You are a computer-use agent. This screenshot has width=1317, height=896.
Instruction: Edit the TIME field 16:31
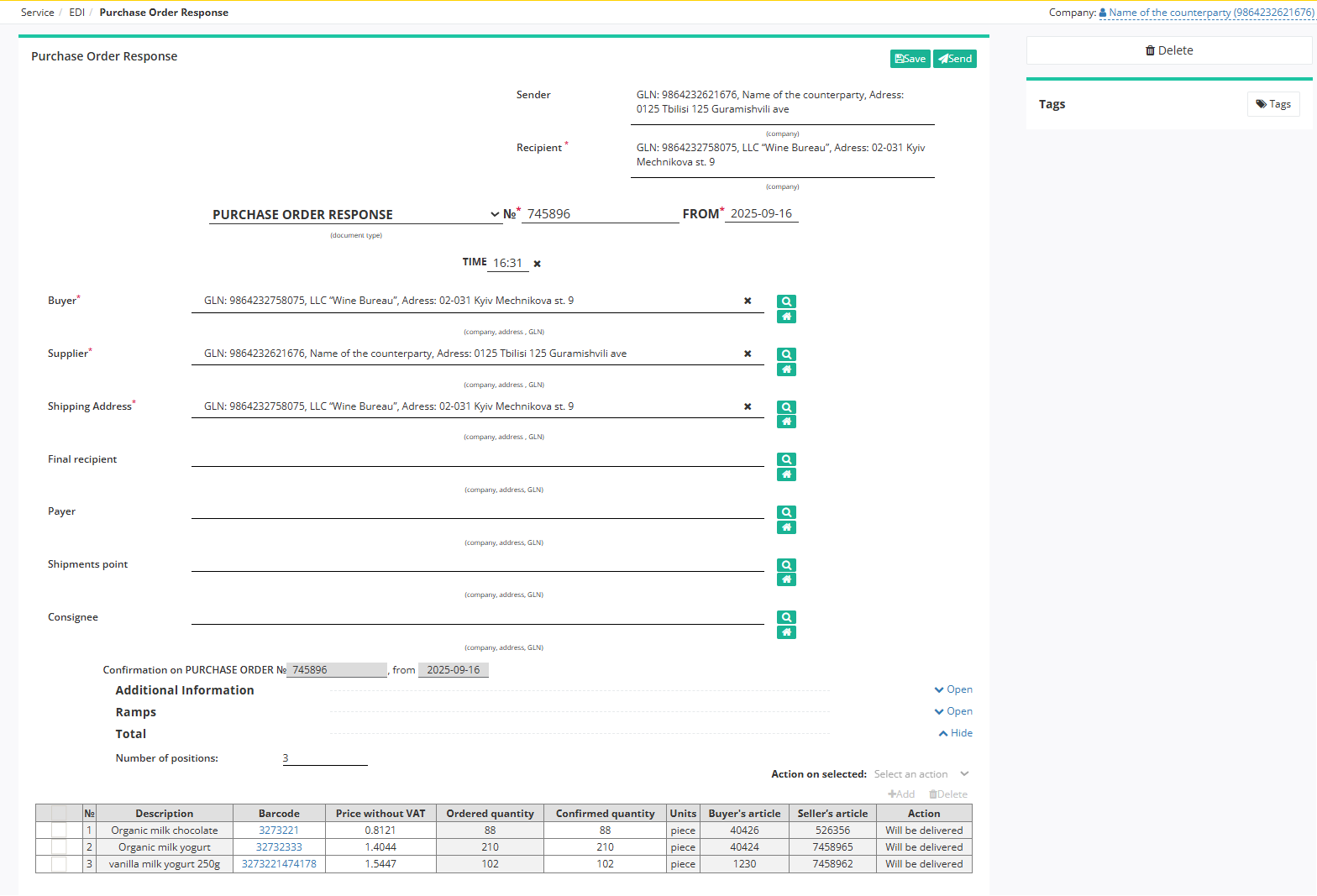tap(508, 264)
